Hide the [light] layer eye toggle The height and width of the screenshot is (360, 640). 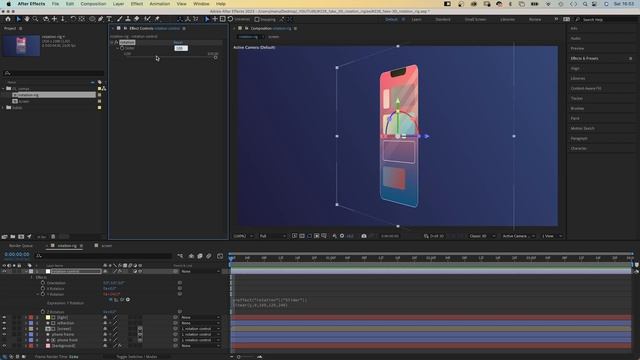(4, 317)
